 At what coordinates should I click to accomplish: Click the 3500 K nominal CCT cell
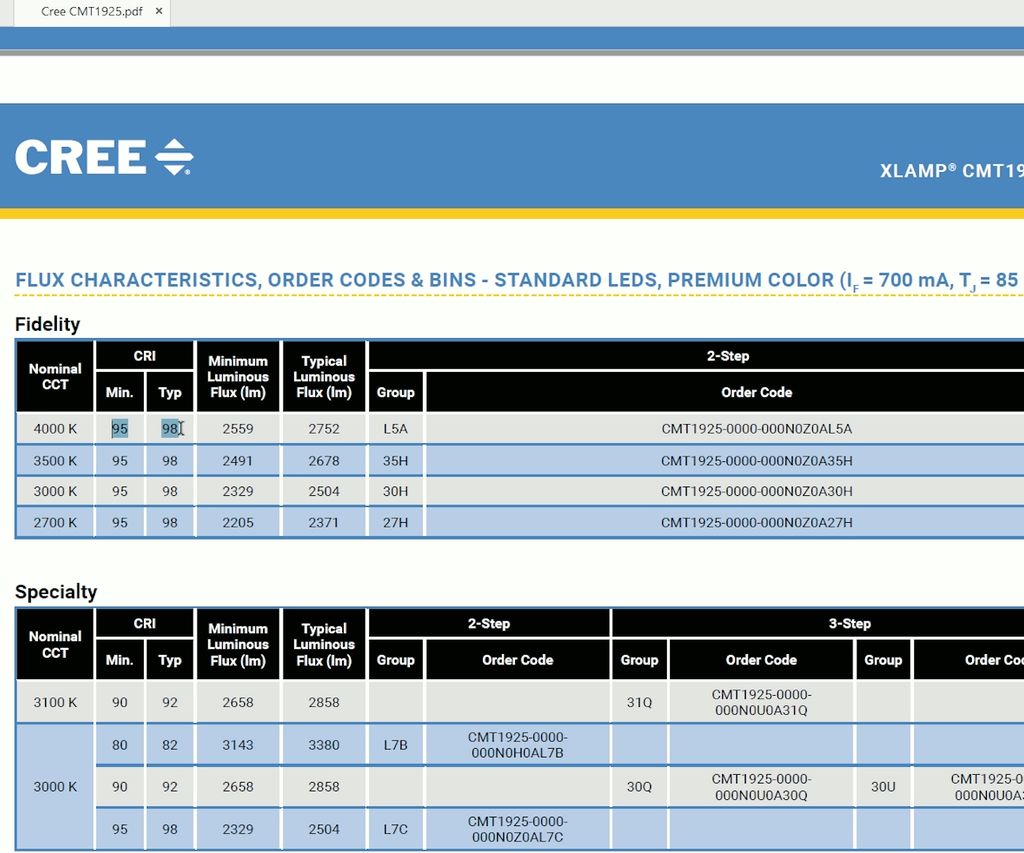coord(55,461)
